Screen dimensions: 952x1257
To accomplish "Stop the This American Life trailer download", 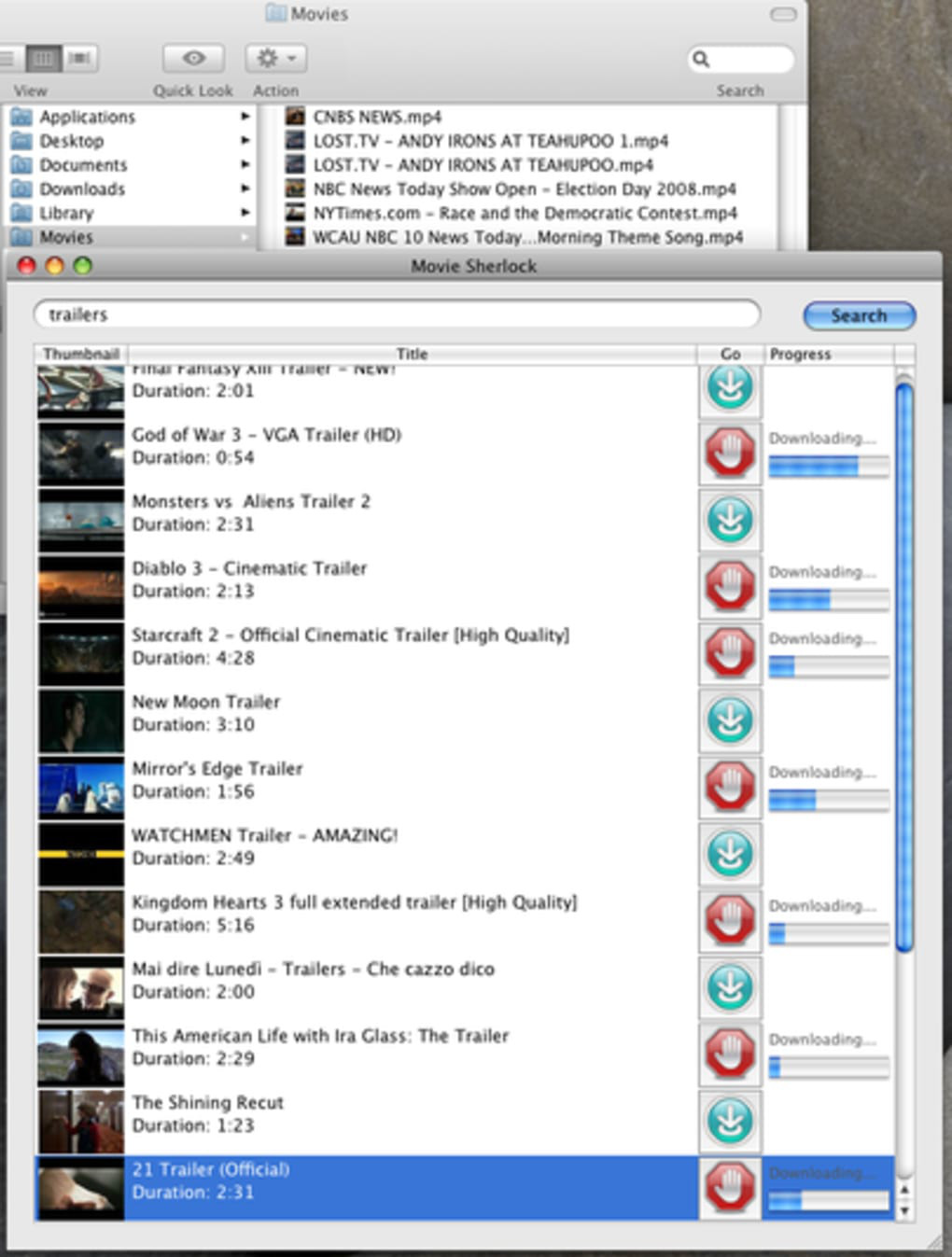I will tap(730, 1054).
